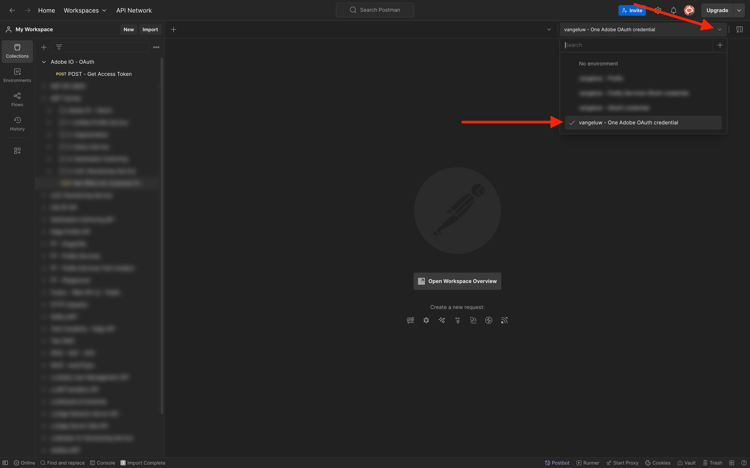The height and width of the screenshot is (468, 750).
Task: Open the notifications bell
Action: click(673, 10)
